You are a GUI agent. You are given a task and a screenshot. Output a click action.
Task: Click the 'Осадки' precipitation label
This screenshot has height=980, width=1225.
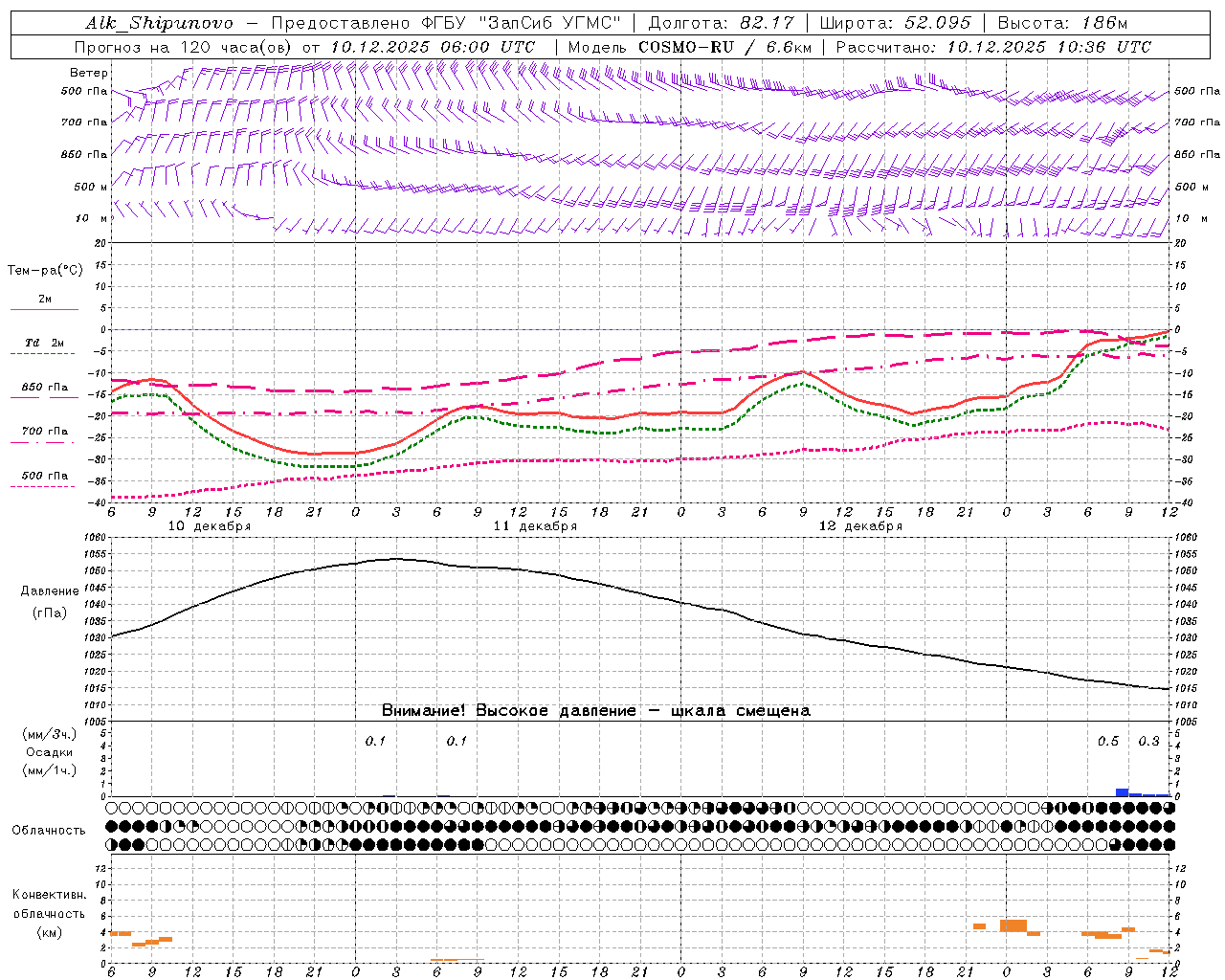click(x=49, y=752)
